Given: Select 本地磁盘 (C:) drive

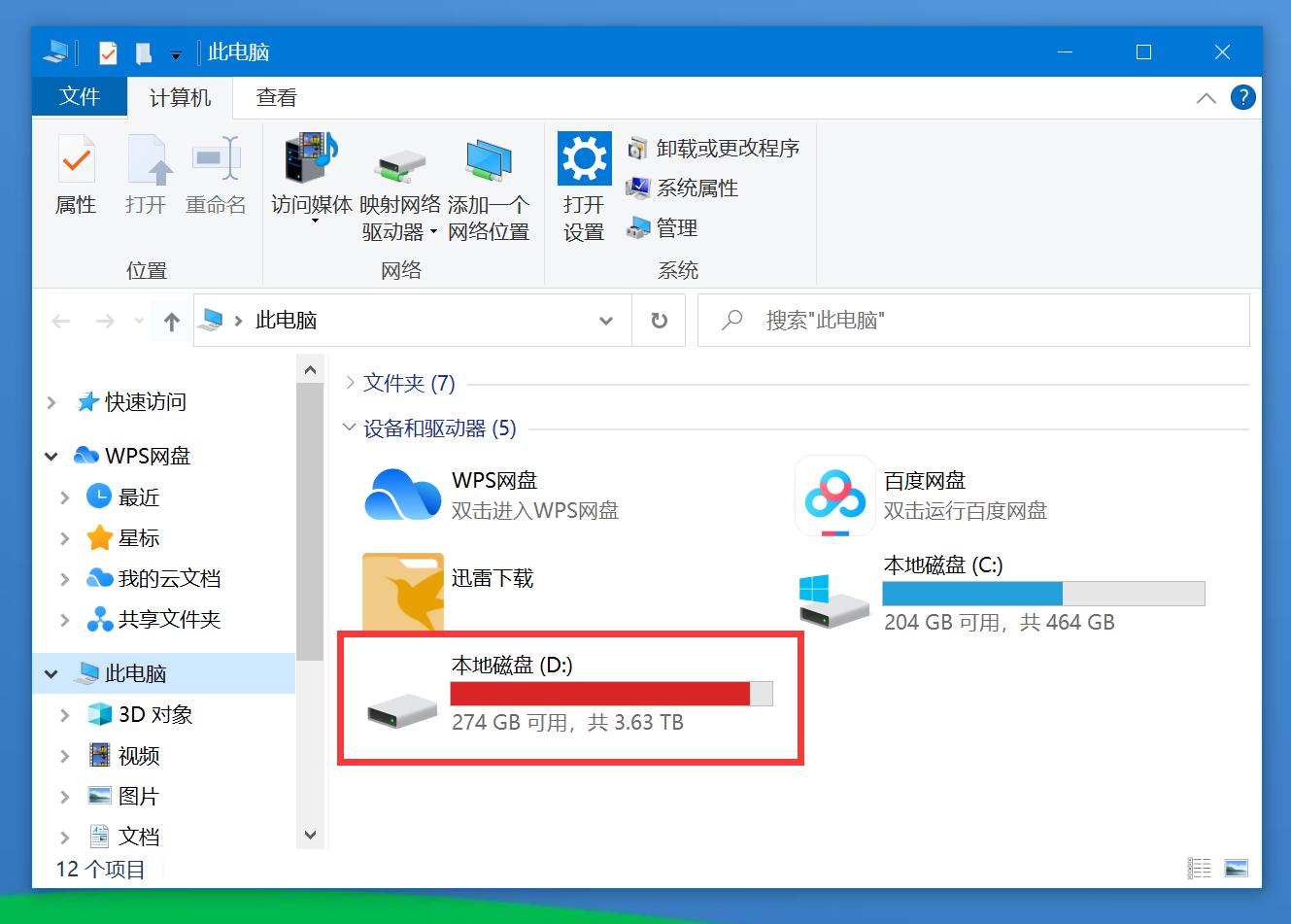Looking at the screenshot, I should [x=940, y=565].
